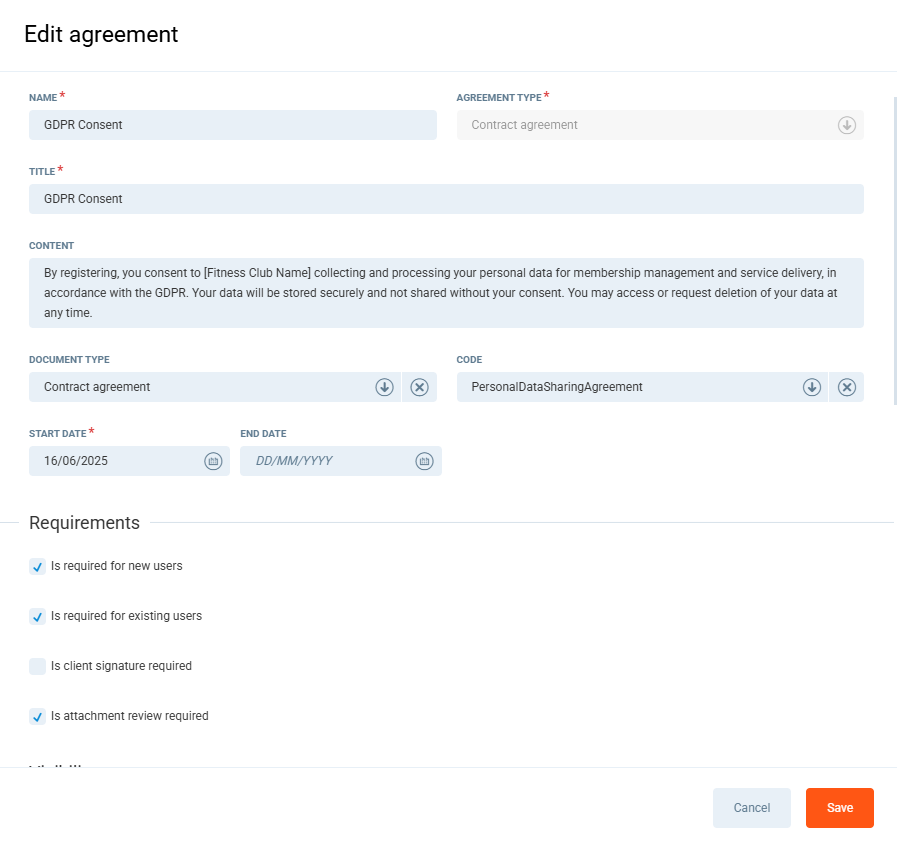
Task: Click the vertical scrollbar on the right
Action: pos(894,250)
